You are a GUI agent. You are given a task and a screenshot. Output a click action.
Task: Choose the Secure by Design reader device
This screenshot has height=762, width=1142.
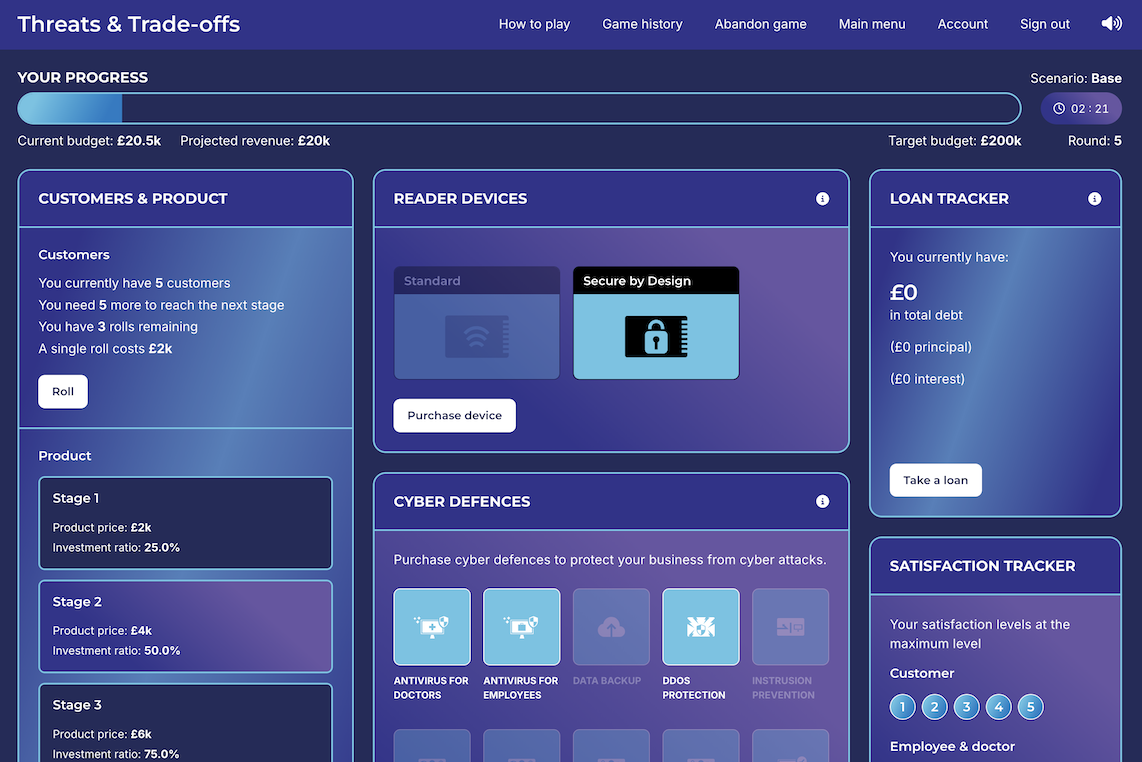[x=656, y=323]
